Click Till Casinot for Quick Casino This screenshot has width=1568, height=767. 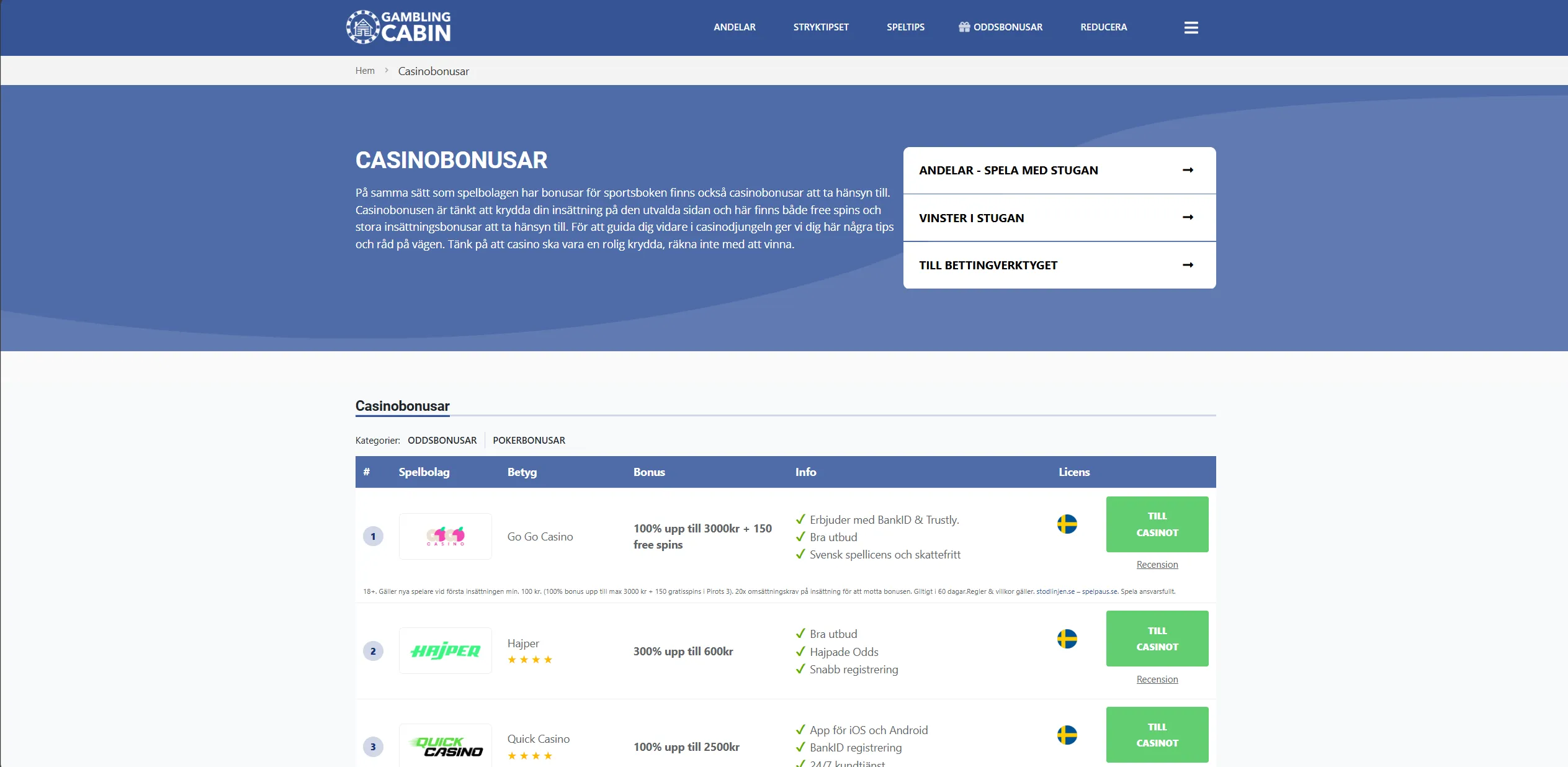pyautogui.click(x=1157, y=735)
